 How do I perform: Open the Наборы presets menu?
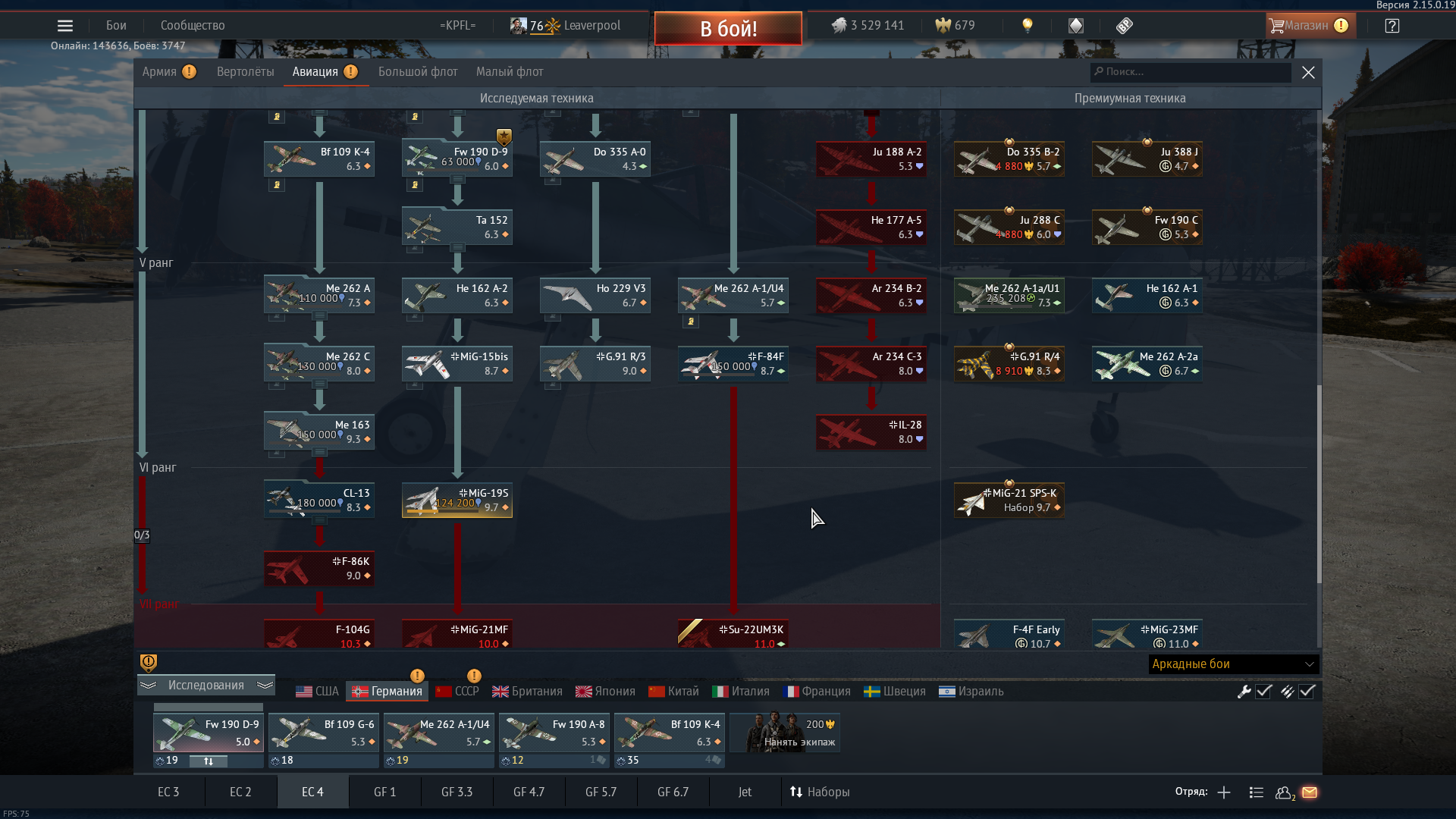820,792
